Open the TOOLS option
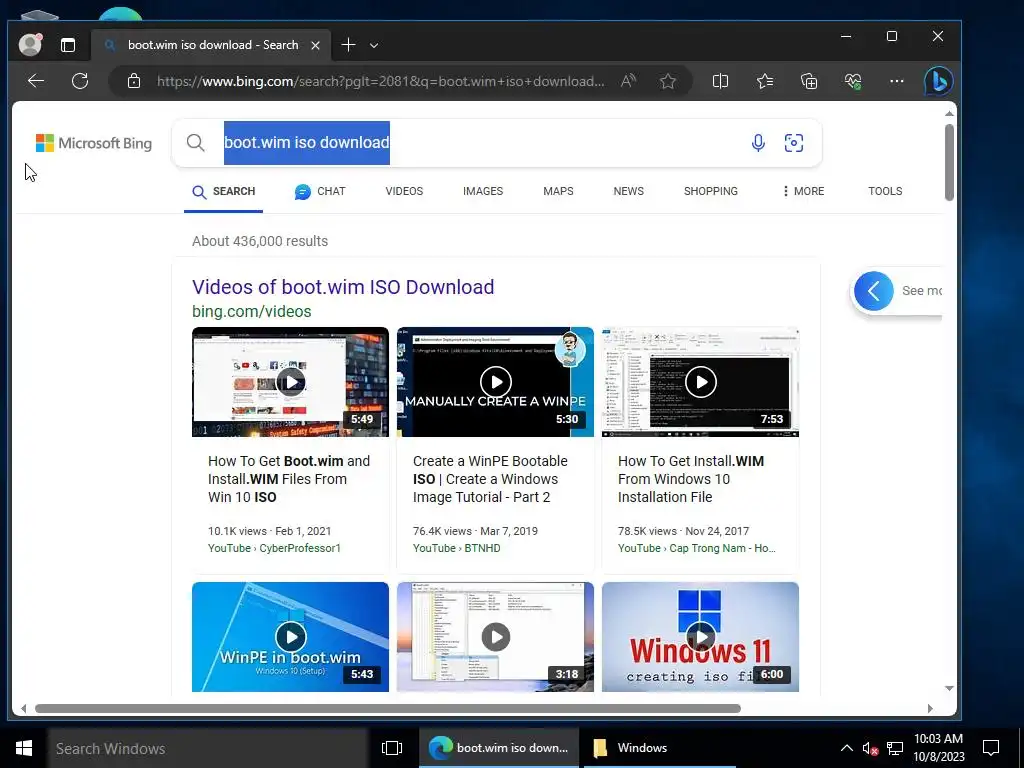 [885, 191]
